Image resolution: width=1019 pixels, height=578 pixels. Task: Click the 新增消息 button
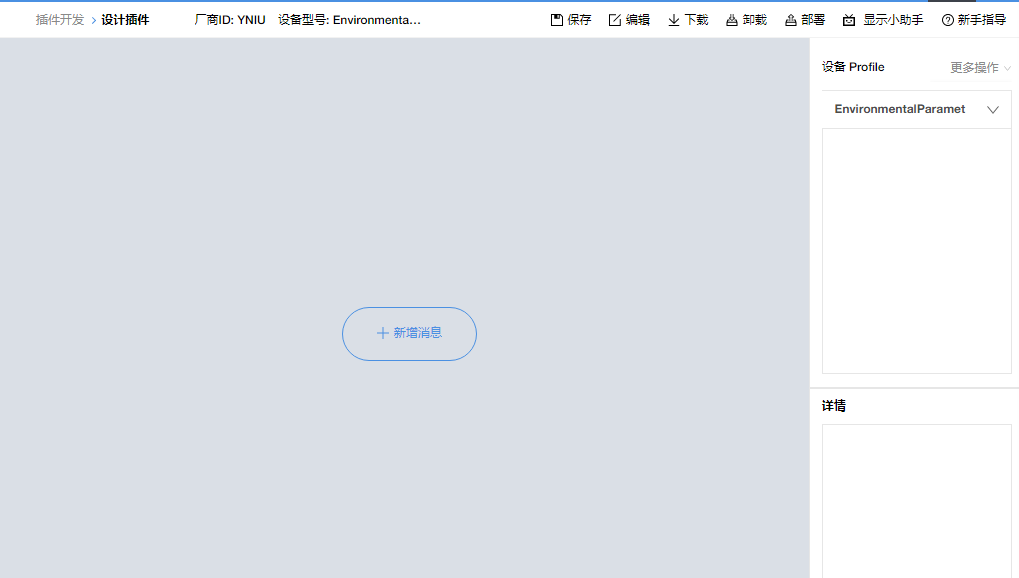coord(409,333)
